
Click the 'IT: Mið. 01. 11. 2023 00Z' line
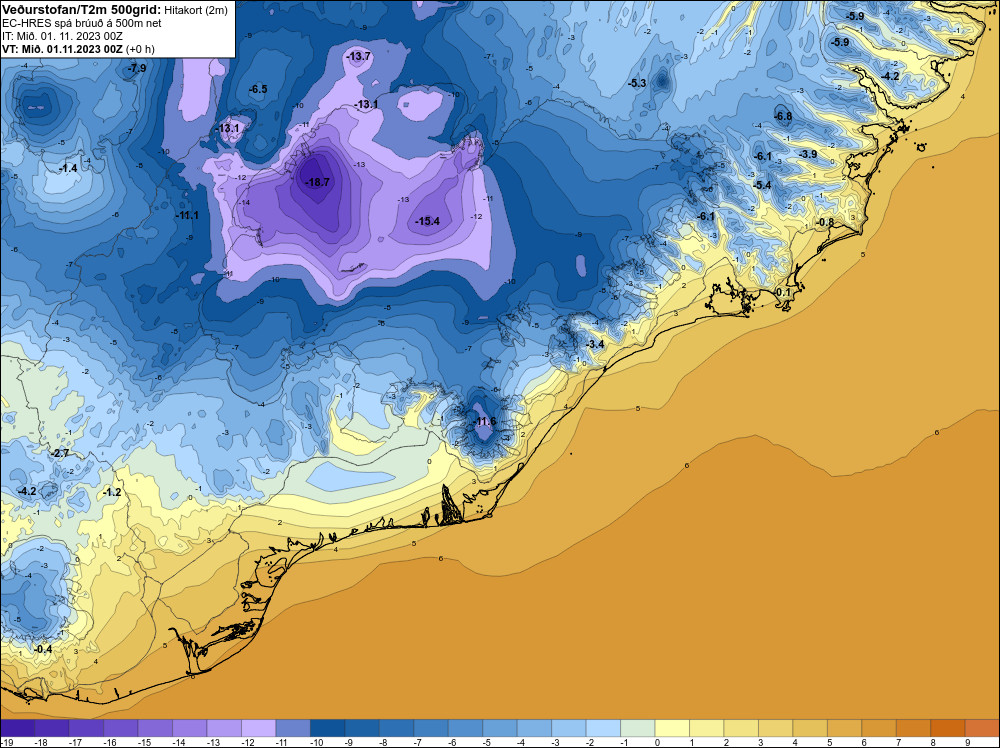62,36
